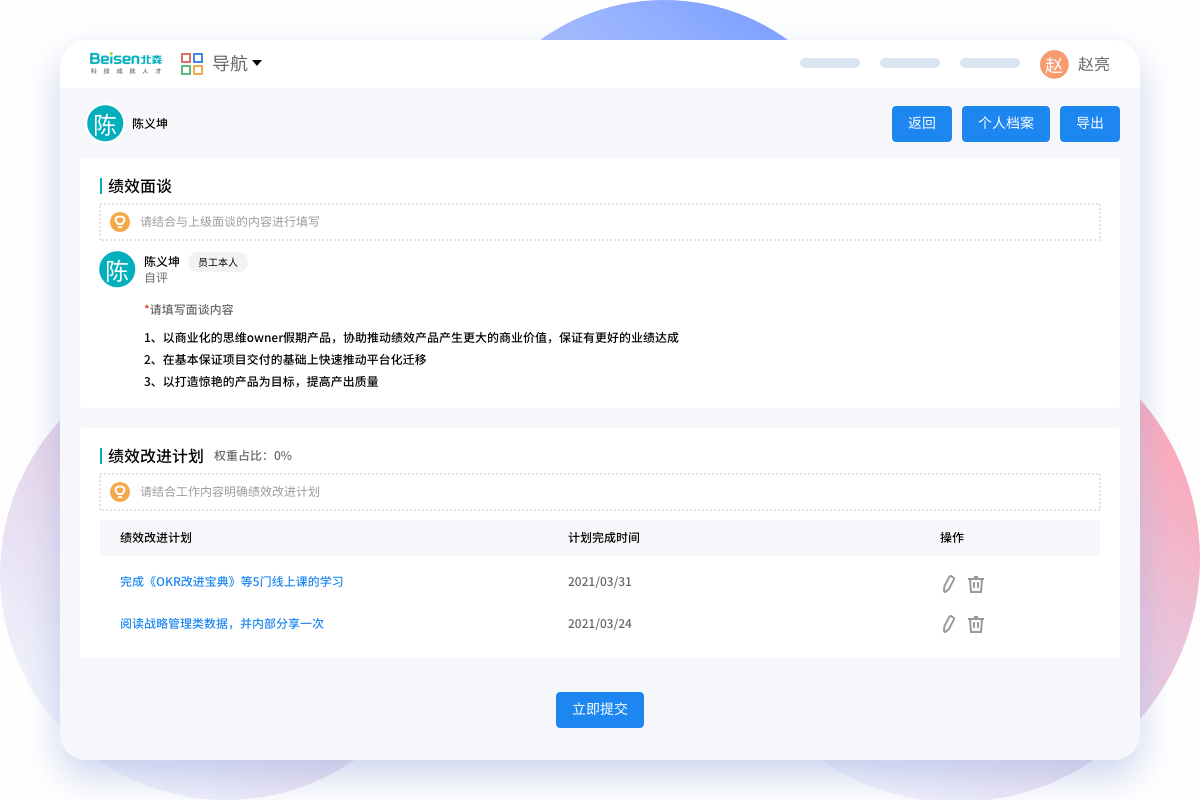Click the lightbulb tip icon in 绩效面谈 section

pyautogui.click(x=120, y=222)
